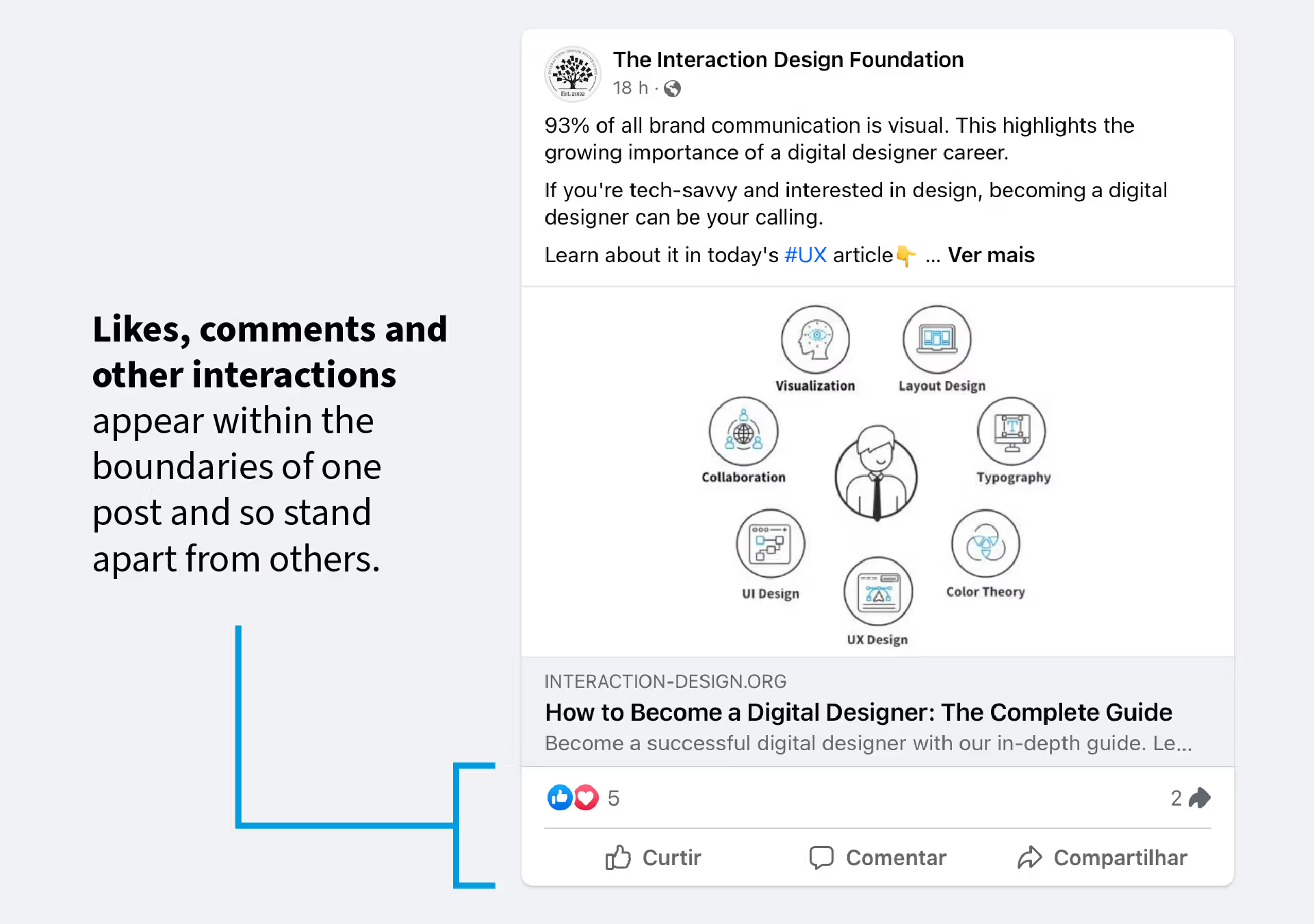This screenshot has width=1314, height=924.
Task: Click the center designer figure illustration
Action: [x=876, y=473]
